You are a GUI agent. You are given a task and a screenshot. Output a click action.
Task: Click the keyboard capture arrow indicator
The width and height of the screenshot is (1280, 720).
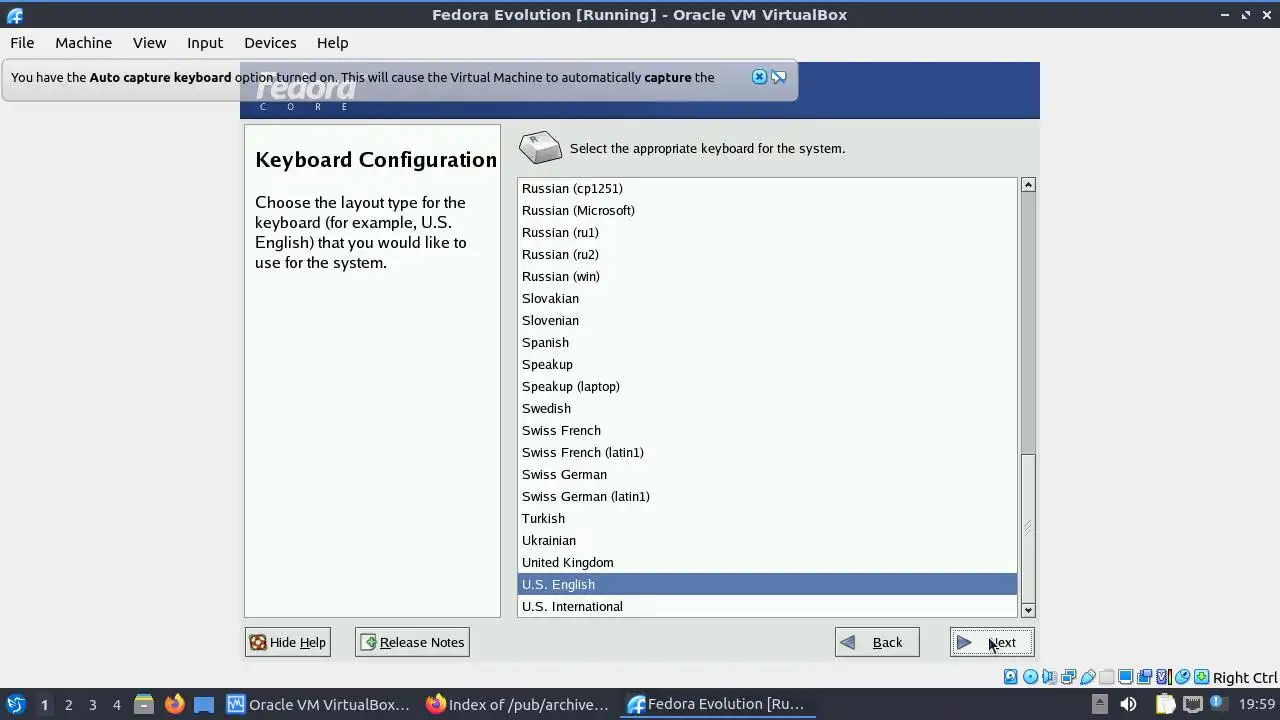point(1201,677)
